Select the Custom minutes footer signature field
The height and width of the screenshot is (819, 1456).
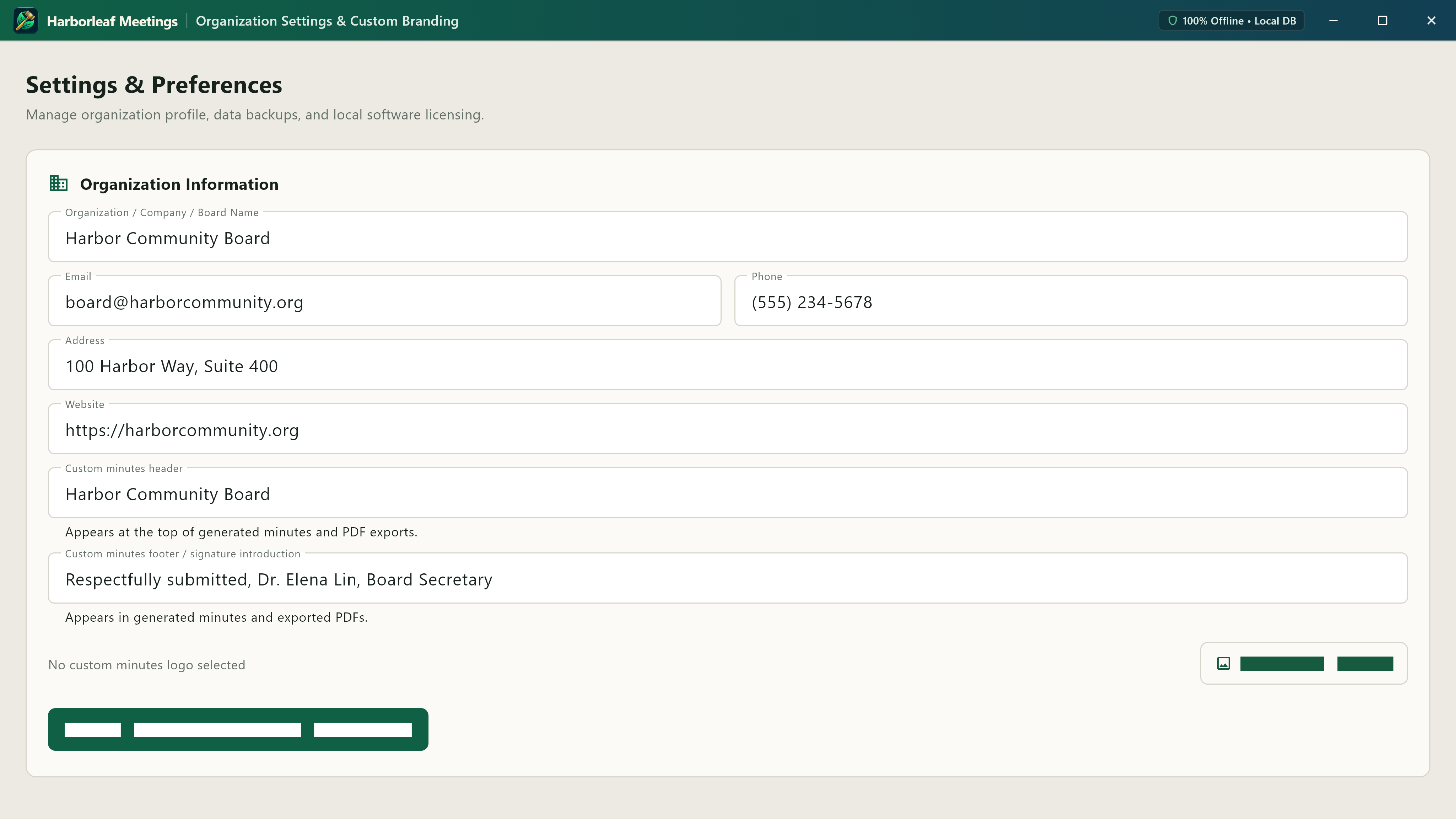727,578
